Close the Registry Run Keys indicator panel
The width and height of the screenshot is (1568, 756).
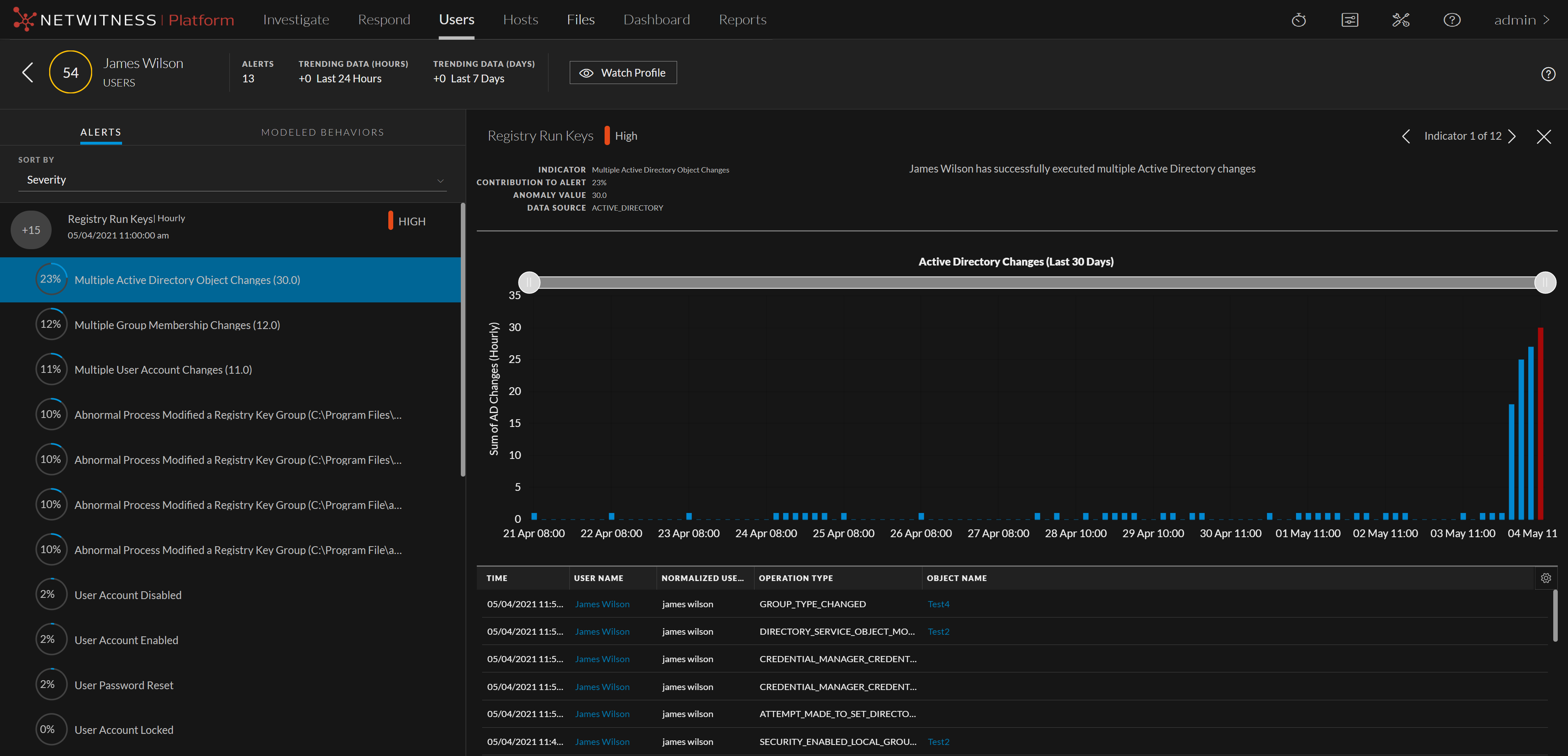(1544, 136)
